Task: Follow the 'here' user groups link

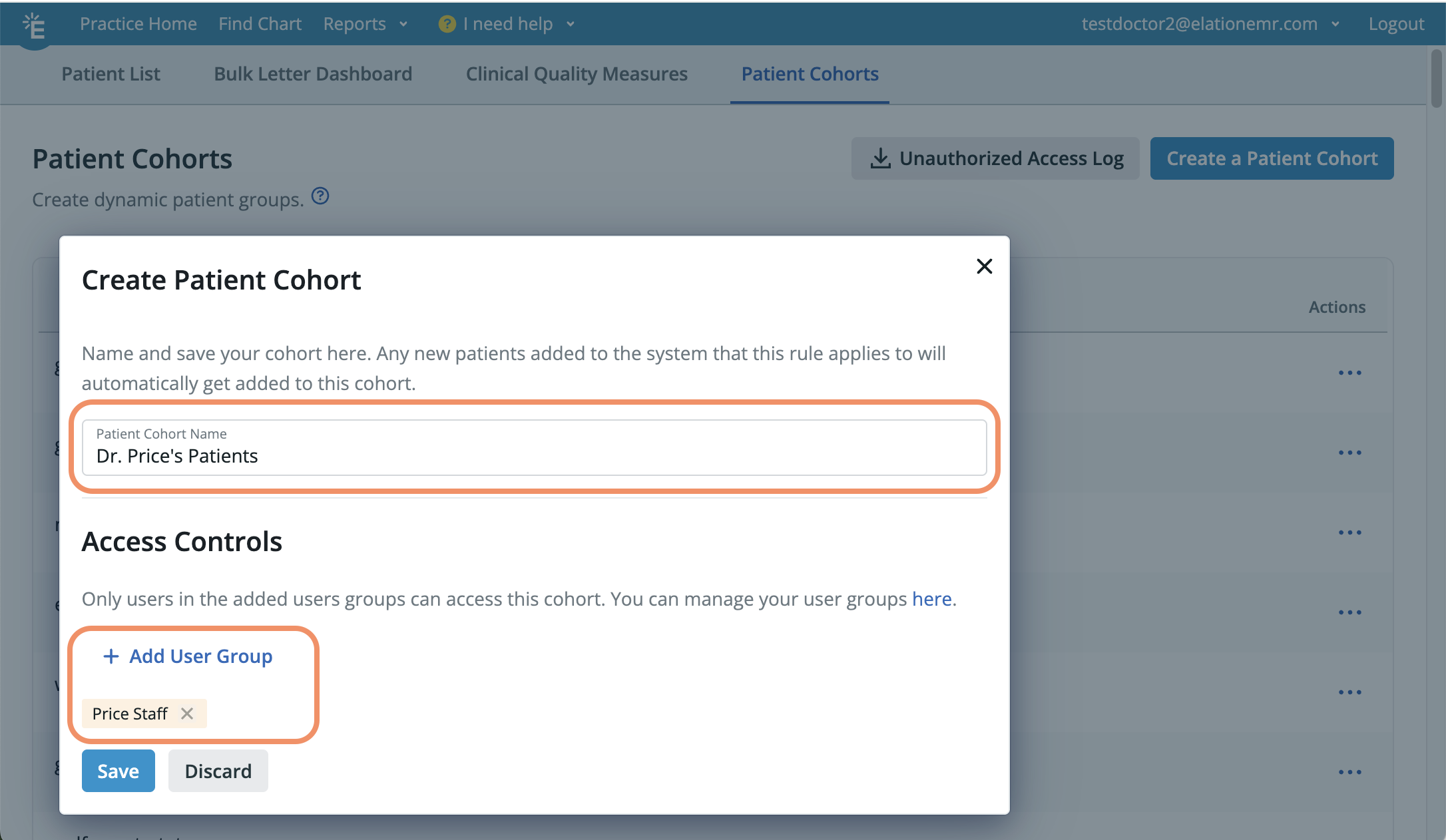Action: coord(931,599)
